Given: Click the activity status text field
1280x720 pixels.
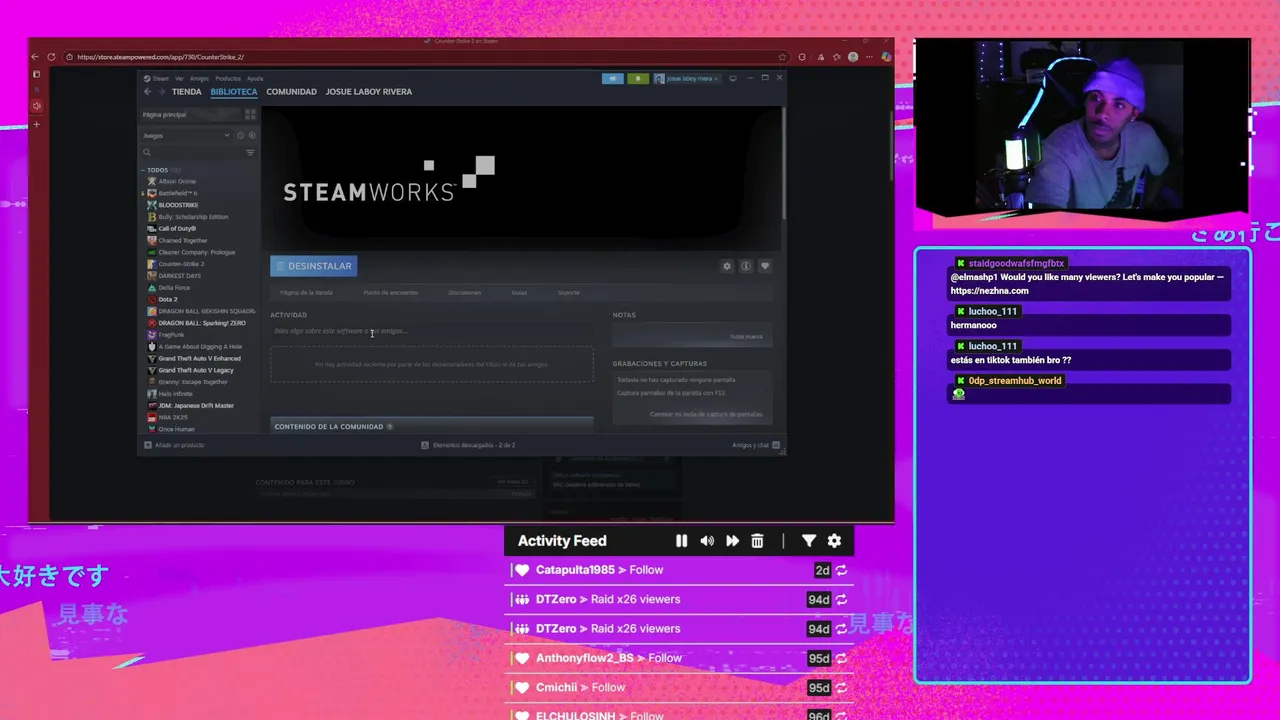Looking at the screenshot, I should pos(431,331).
